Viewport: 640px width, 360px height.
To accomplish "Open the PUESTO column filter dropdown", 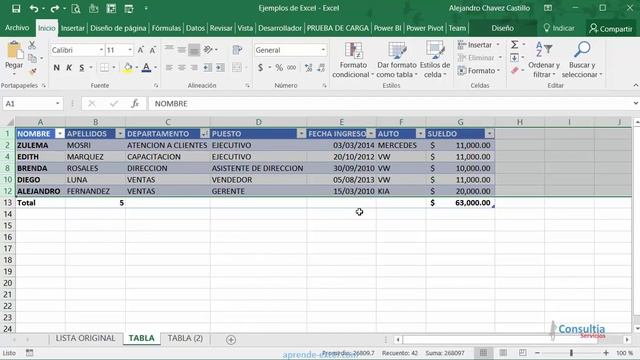I will tap(301, 134).
